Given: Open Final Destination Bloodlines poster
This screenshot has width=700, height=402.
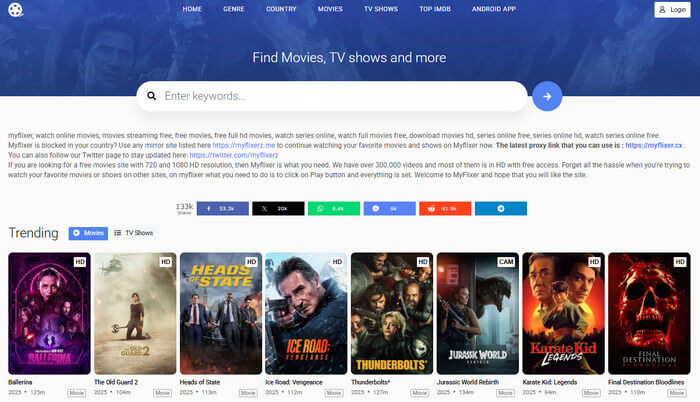Looking at the screenshot, I should point(649,313).
